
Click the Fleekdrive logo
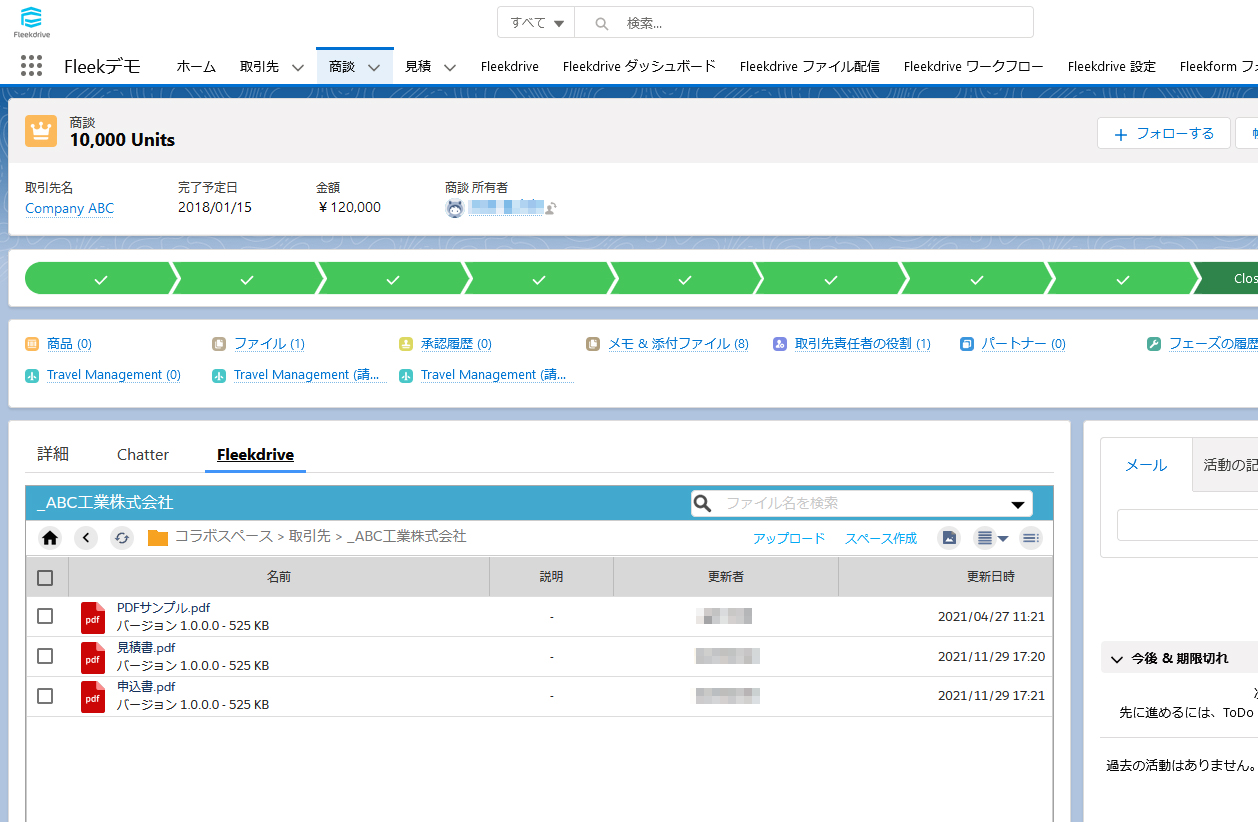point(31,22)
